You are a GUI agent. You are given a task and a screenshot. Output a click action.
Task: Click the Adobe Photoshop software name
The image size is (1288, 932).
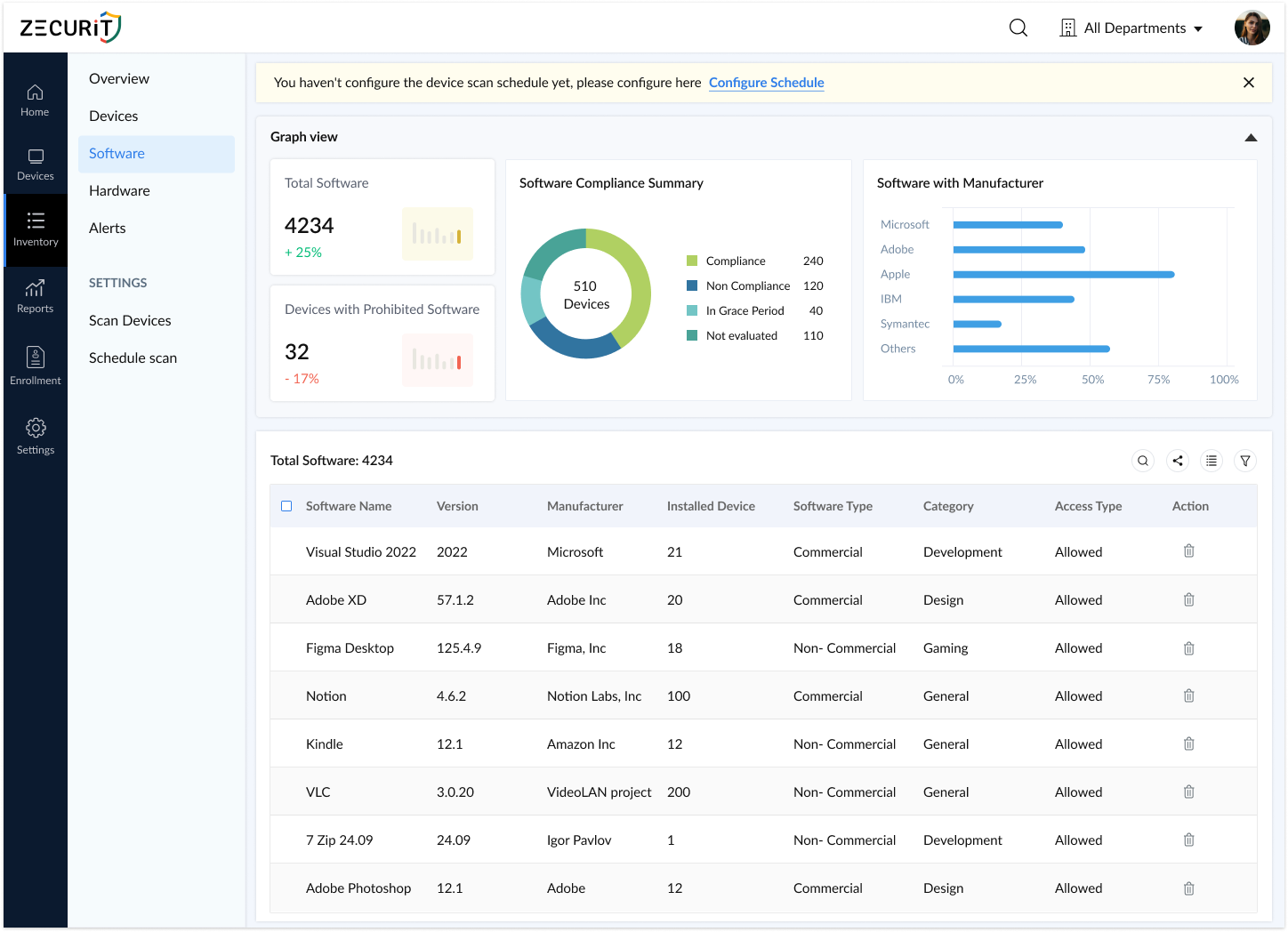click(x=358, y=888)
